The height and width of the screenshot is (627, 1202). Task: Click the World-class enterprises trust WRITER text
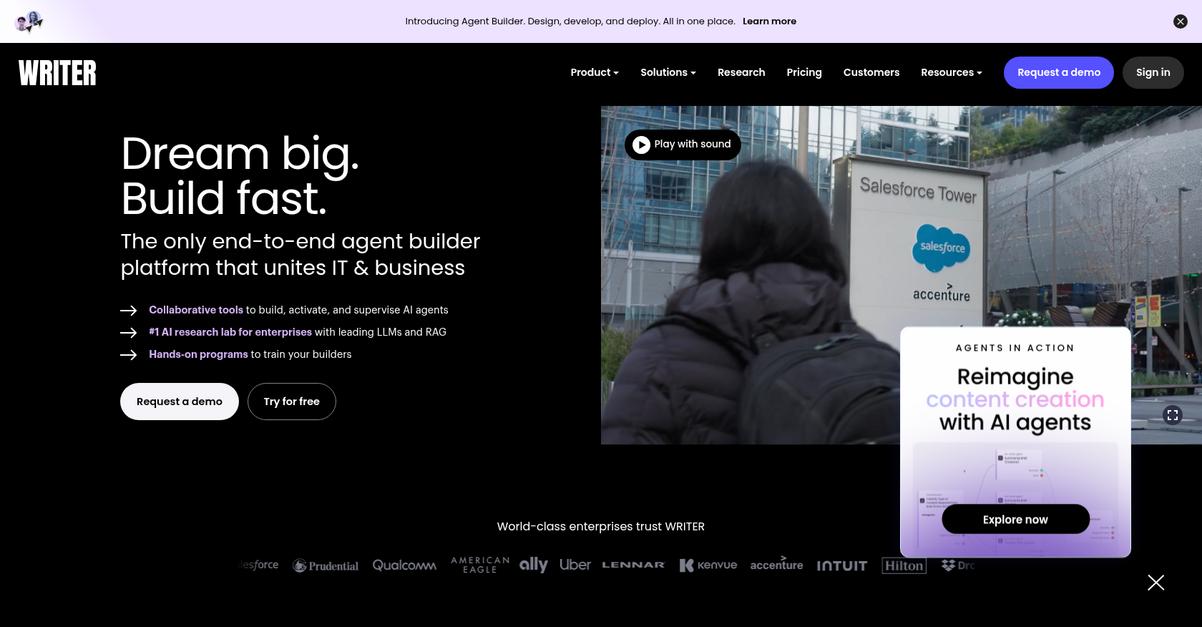601,526
